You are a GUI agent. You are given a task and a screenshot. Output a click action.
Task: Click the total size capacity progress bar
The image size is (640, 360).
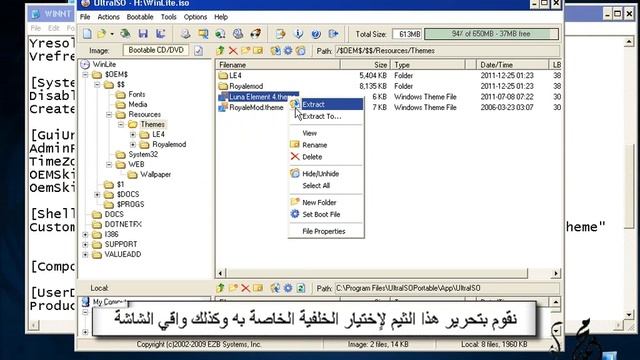(x=491, y=34)
